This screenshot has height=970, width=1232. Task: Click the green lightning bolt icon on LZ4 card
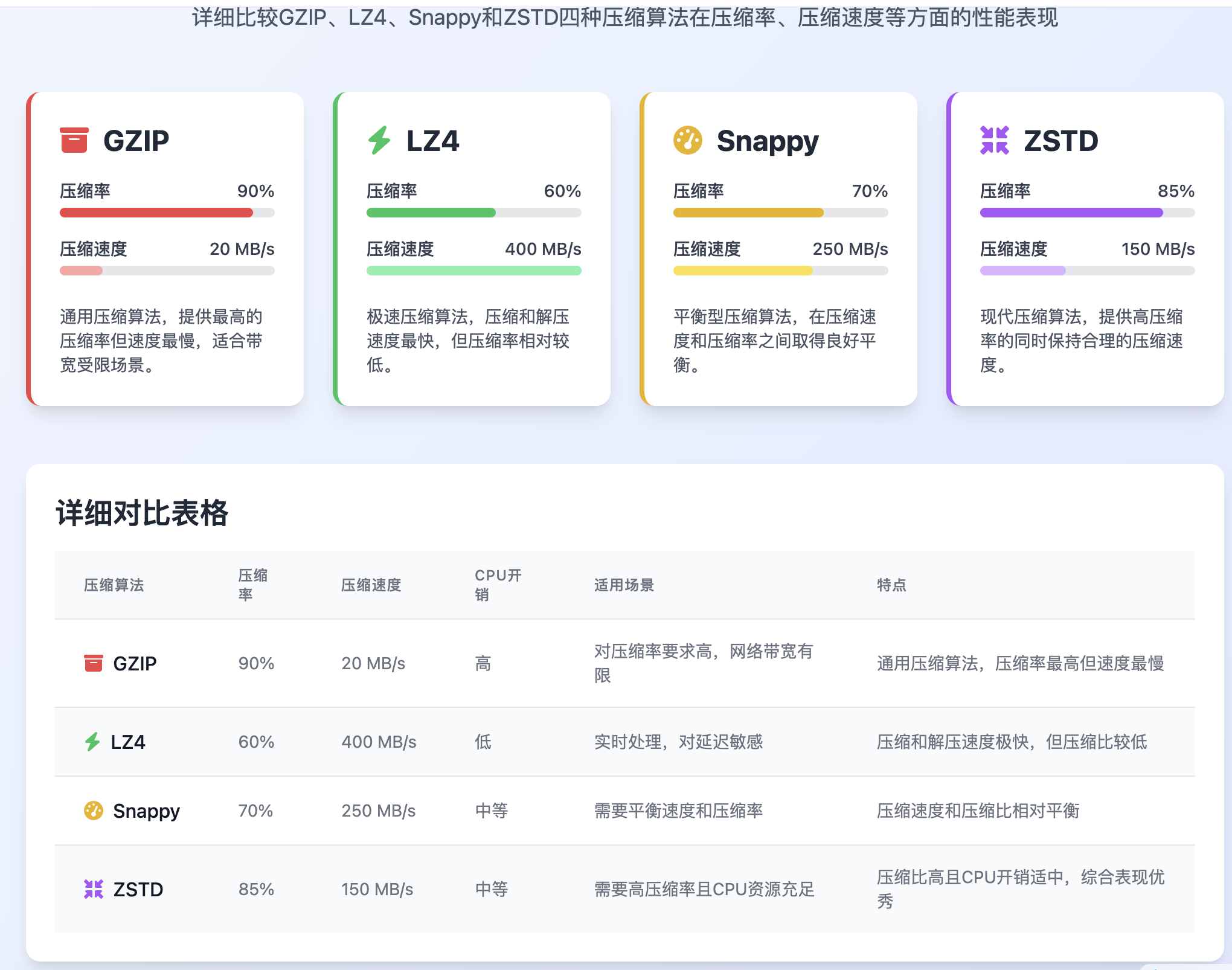click(379, 141)
